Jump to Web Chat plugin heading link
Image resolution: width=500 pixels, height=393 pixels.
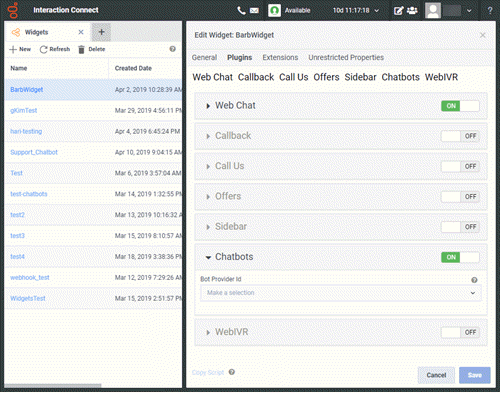[x=213, y=77]
